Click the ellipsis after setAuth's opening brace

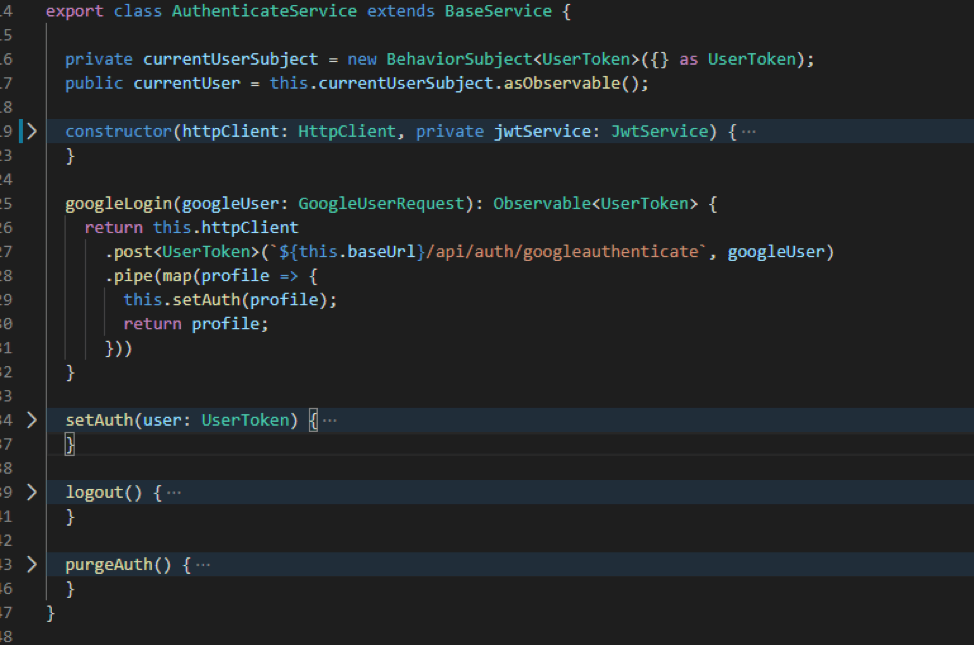[x=330, y=421]
